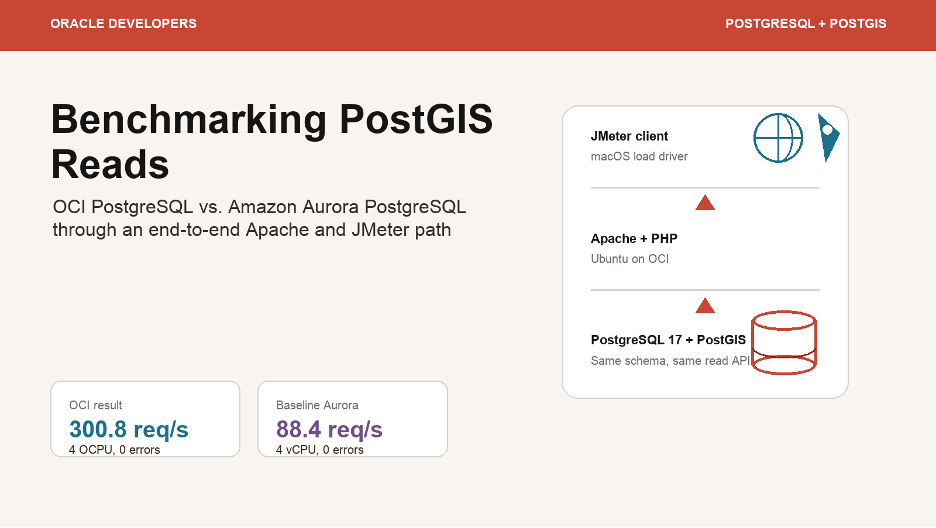The width and height of the screenshot is (936, 528).
Task: Click the Same schema, same read API caption
Action: [x=670, y=361]
